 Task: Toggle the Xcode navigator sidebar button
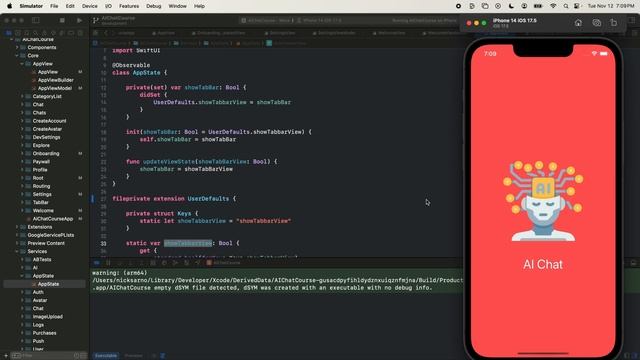click(36, 20)
